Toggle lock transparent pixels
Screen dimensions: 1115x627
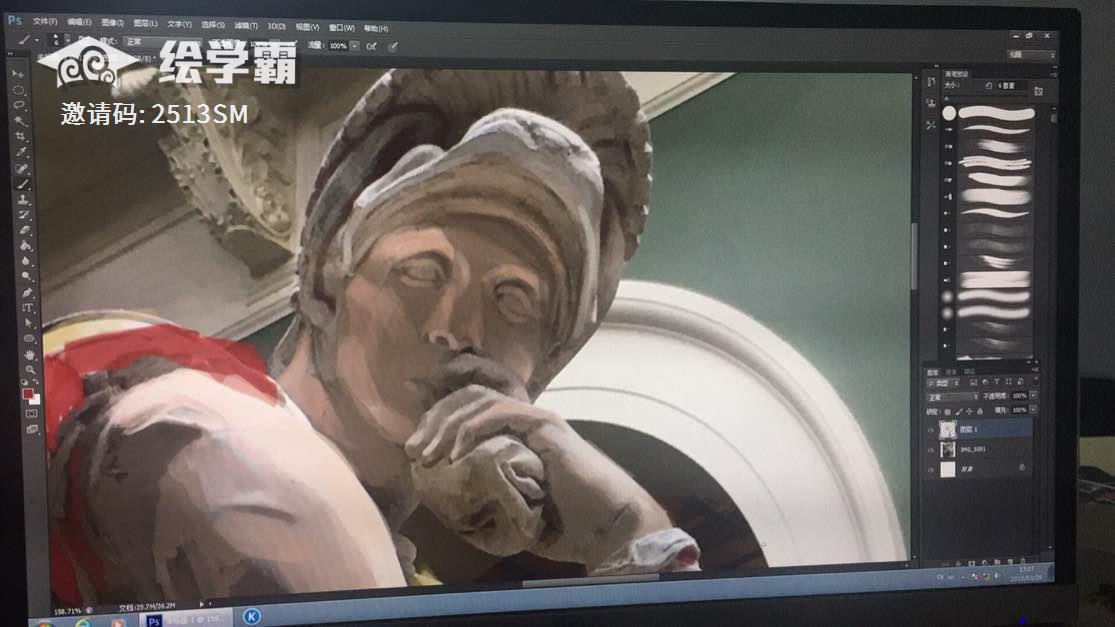[948, 412]
